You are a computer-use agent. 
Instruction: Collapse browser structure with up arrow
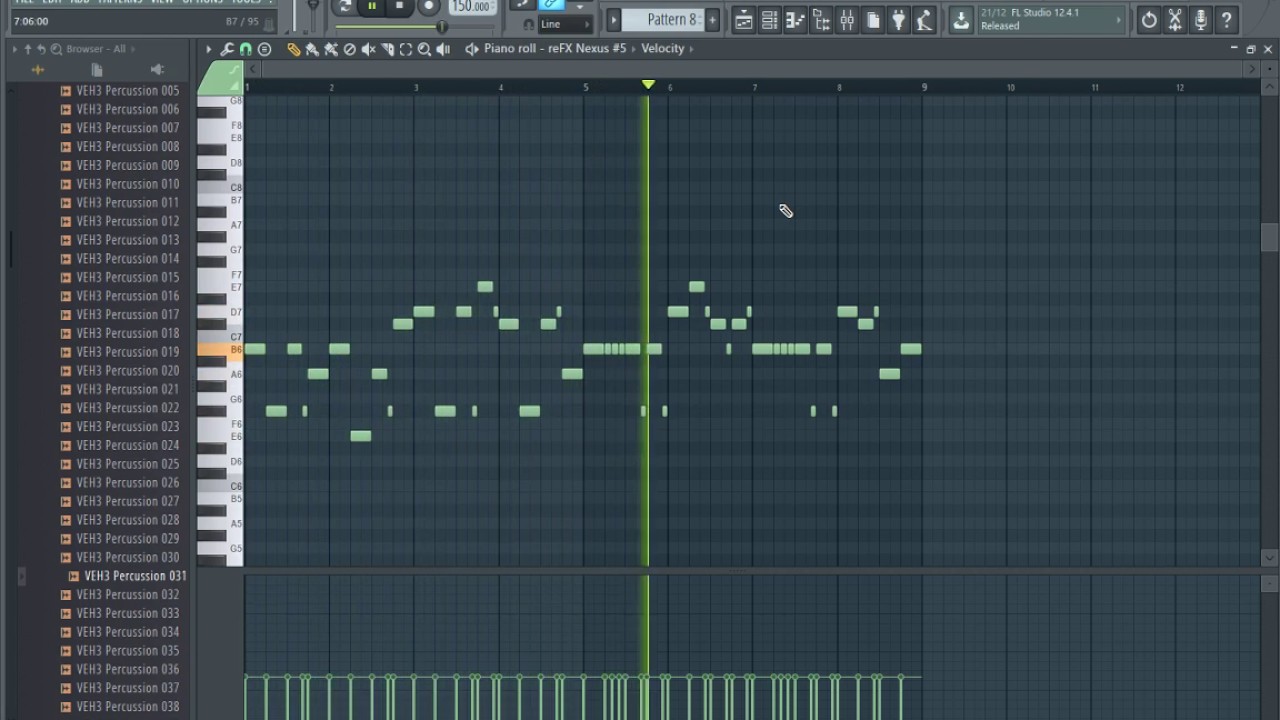pyautogui.click(x=28, y=49)
